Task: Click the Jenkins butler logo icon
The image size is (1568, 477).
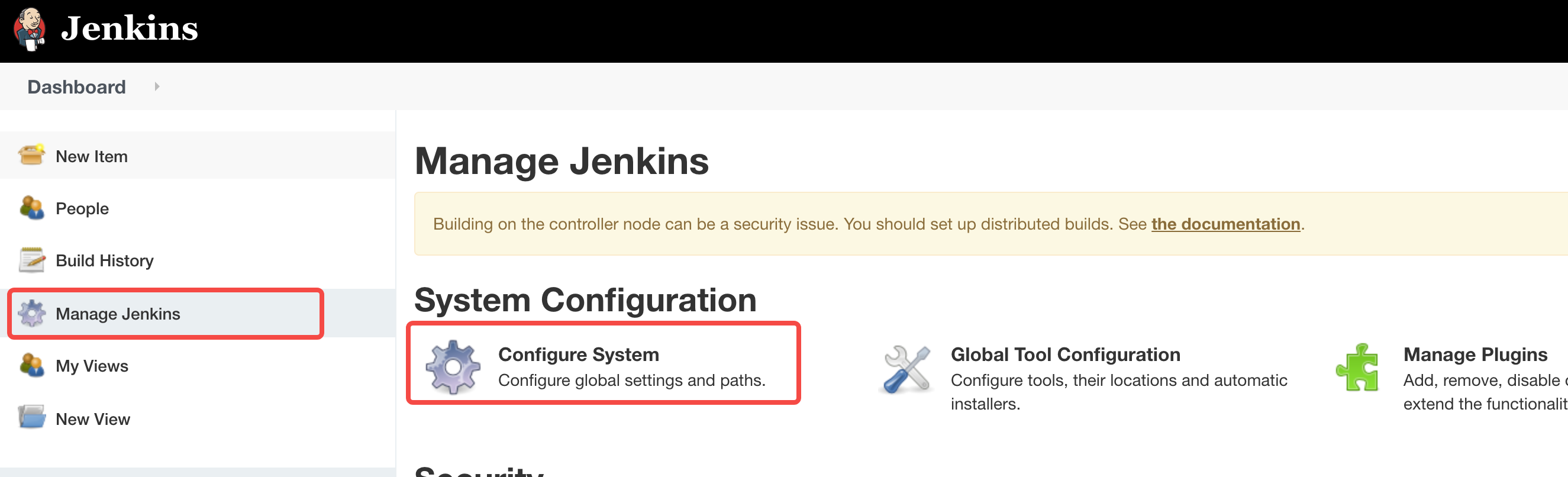Action: coord(30,29)
